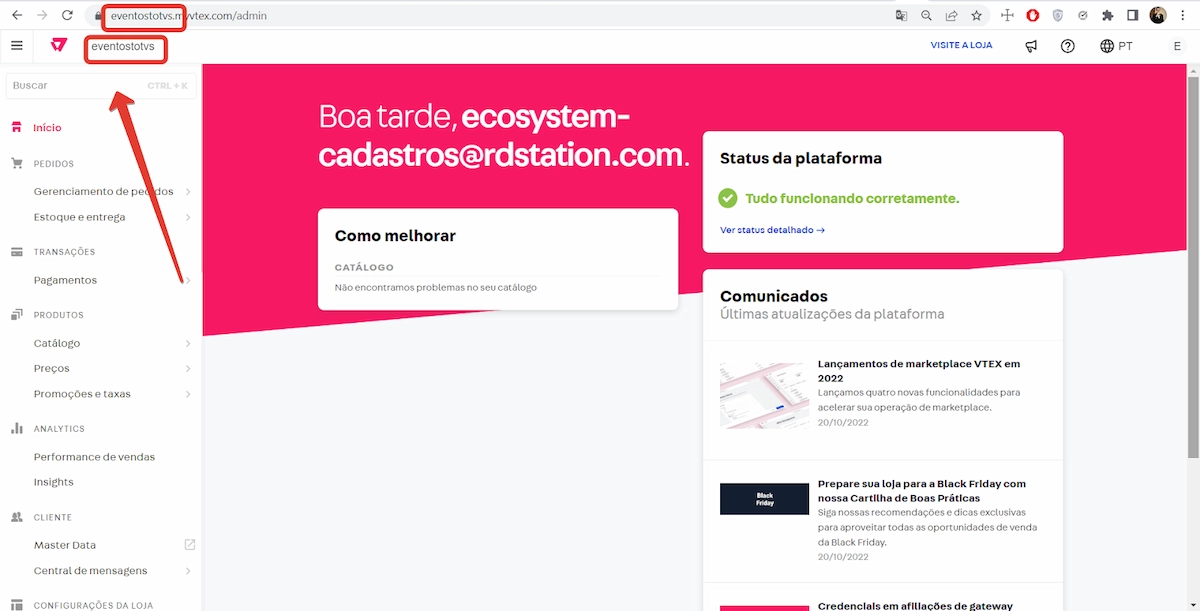The image size is (1200, 611).
Task: Open the Chrome extensions puzzle icon
Action: [1108, 15]
